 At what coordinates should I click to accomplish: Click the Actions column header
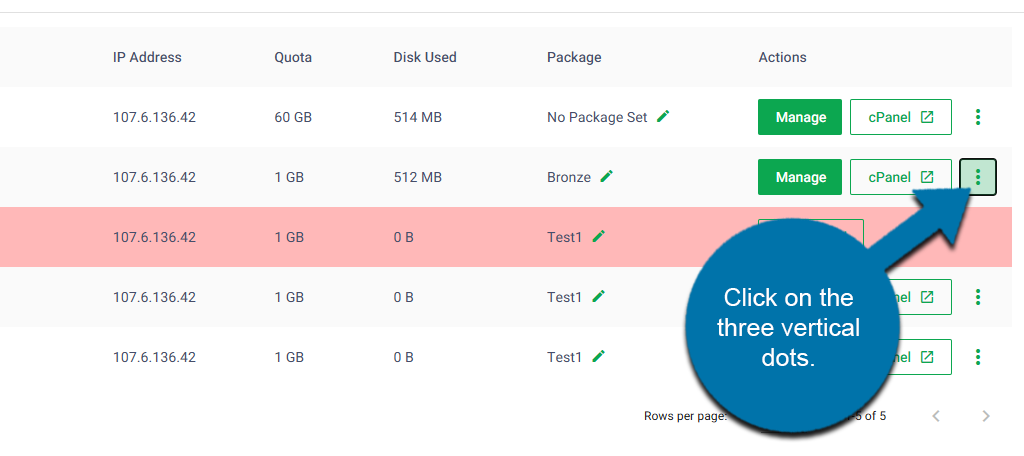[x=782, y=57]
